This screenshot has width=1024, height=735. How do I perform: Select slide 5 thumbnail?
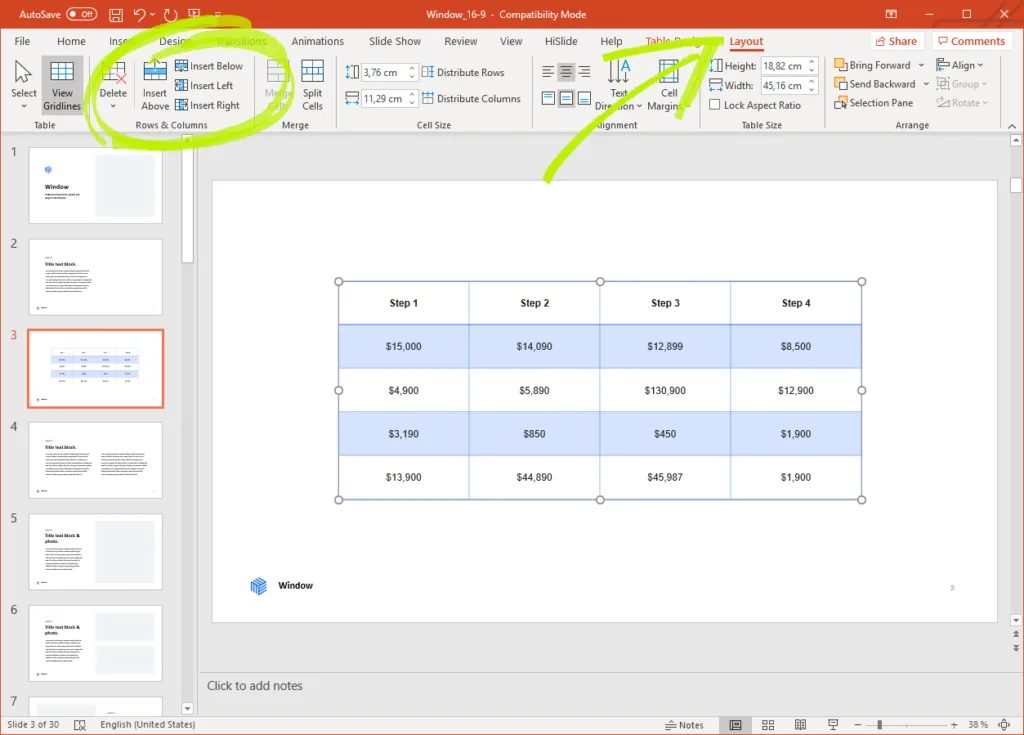[95, 551]
